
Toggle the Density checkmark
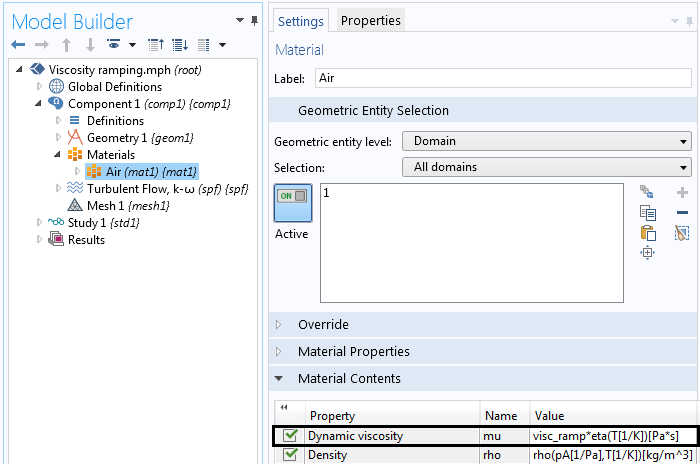(x=290, y=454)
